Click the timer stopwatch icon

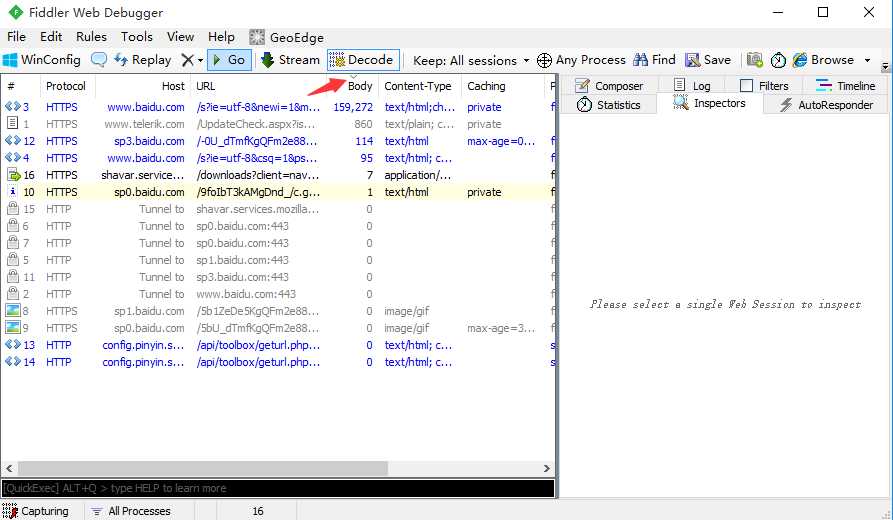778,60
